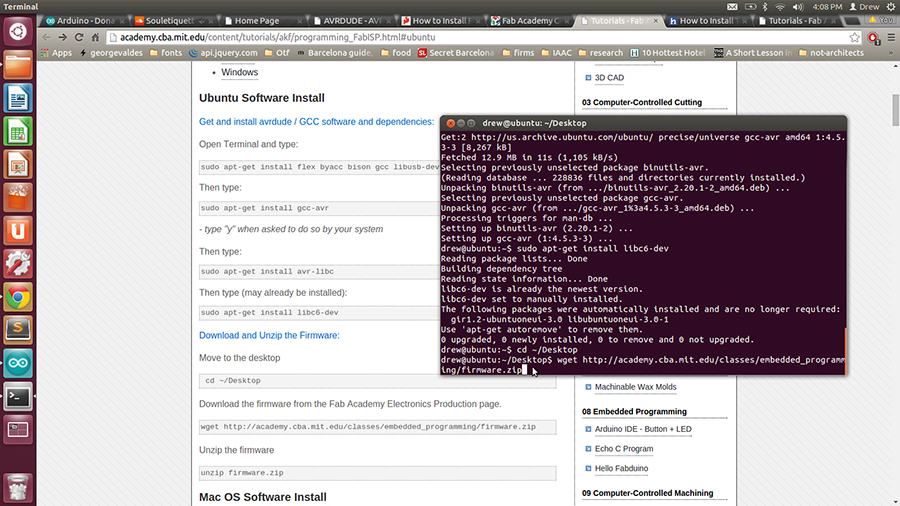The width and height of the screenshot is (900, 506).
Task: Close the active Tutorials tab
Action: tap(656, 21)
